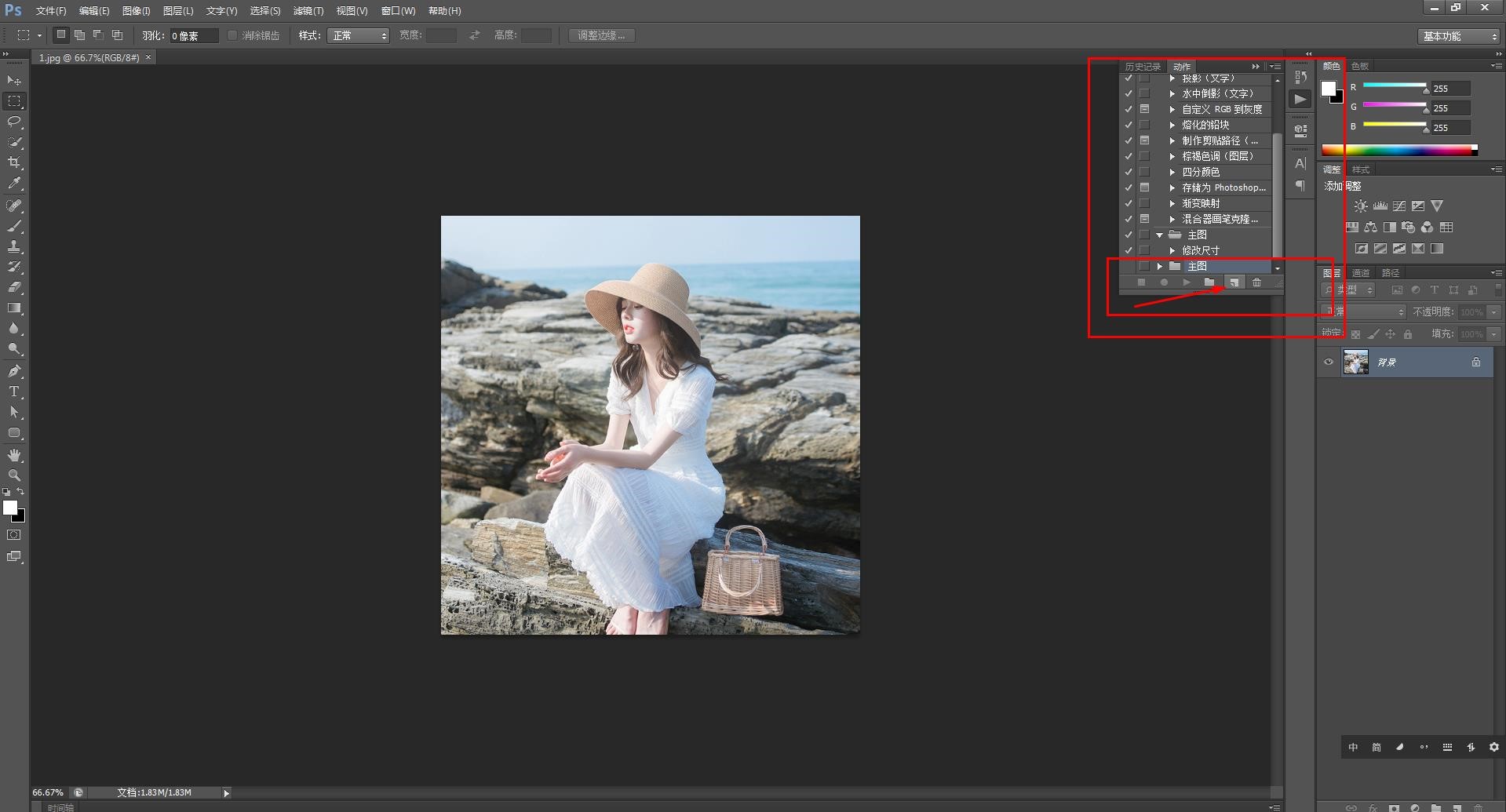Viewport: 1506px width, 812px height.
Task: Expand the 修改尺寸 action
Action: point(1172,250)
